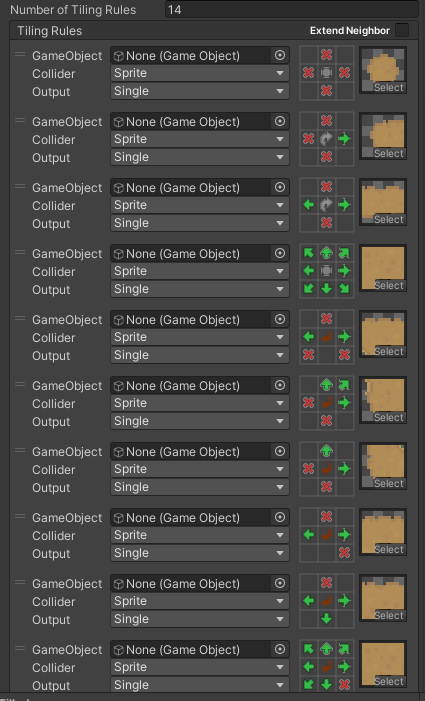Open the Output dropdown of the second rule

pos(200,157)
